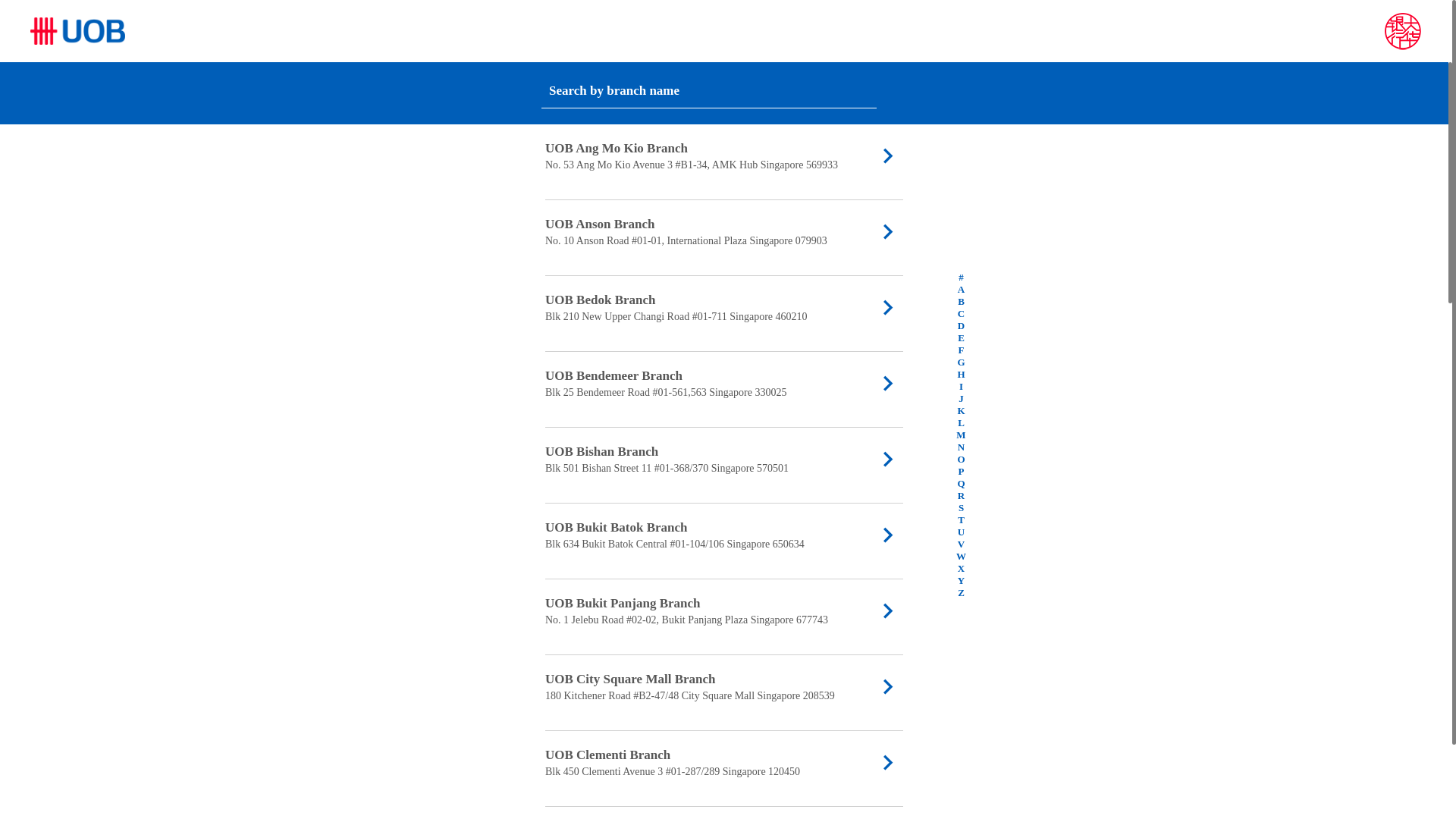The width and height of the screenshot is (1456, 819).
Task: Click address Blk 501 Bishan Street 11
Action: point(667,469)
